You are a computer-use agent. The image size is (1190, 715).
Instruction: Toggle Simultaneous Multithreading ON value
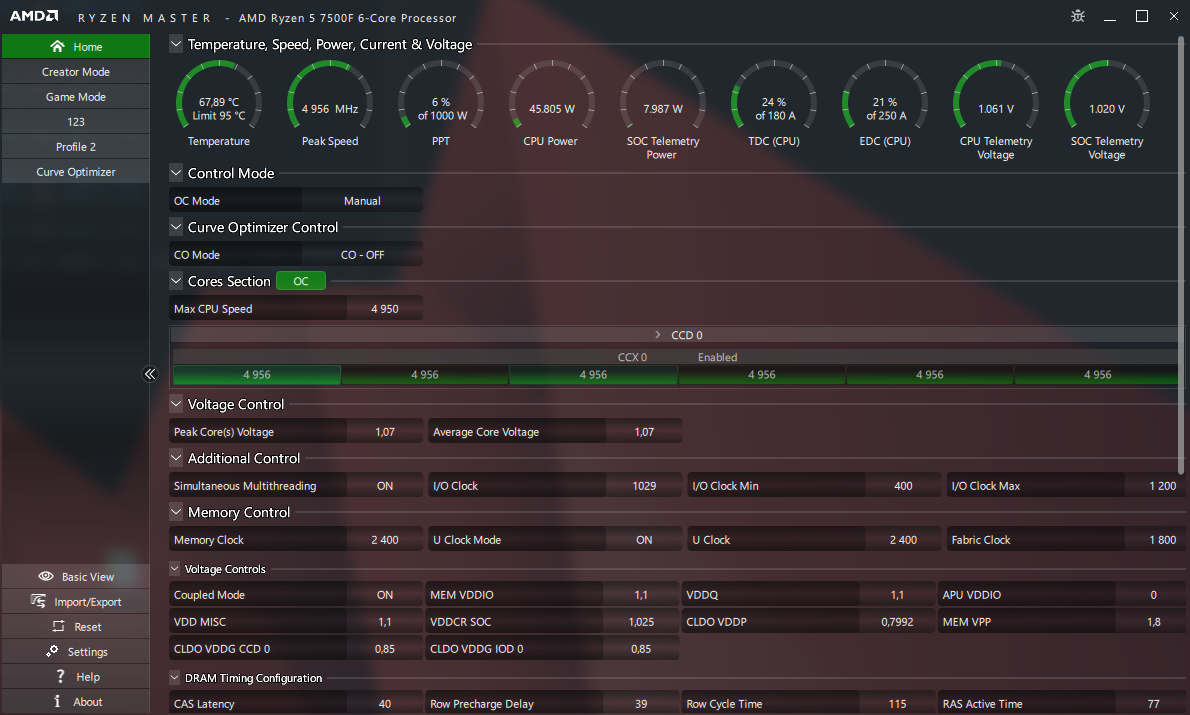click(385, 486)
